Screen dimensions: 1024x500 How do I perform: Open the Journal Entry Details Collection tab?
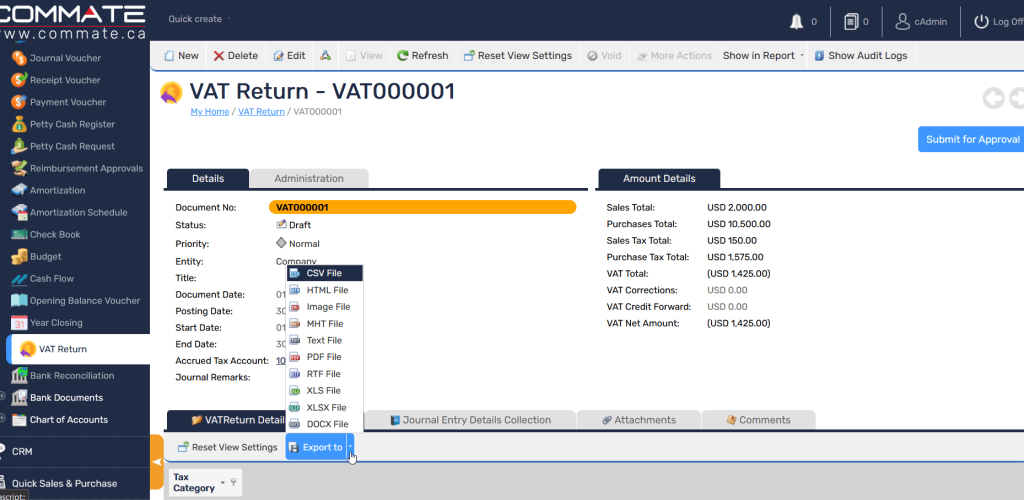click(470, 420)
